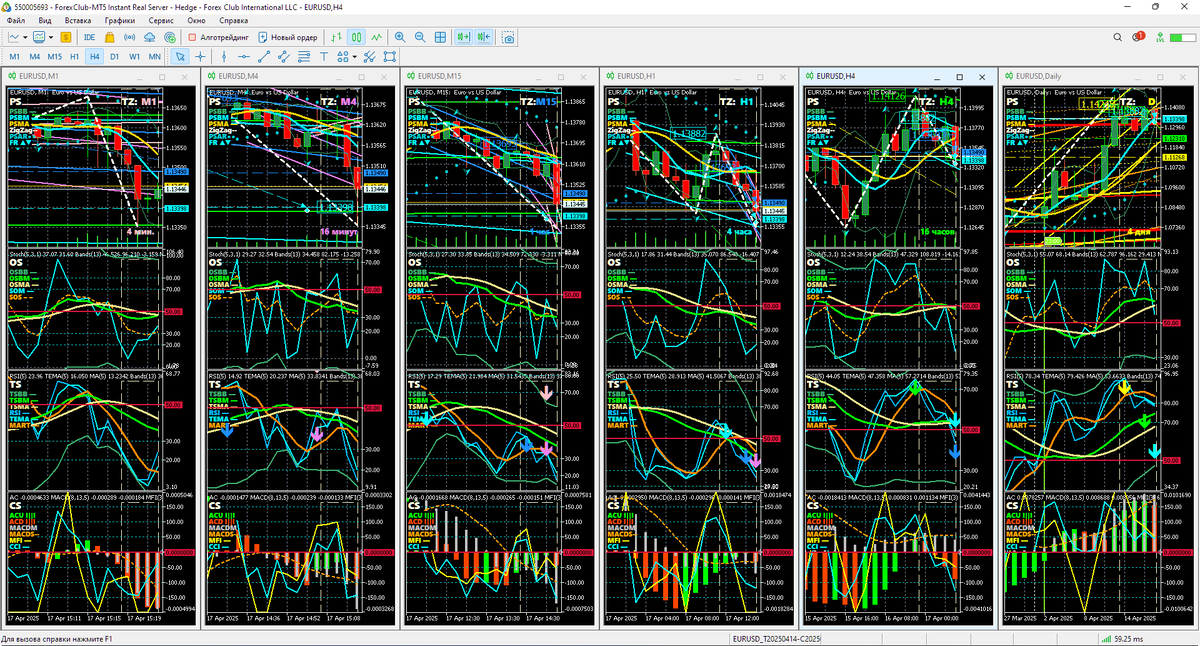The width and height of the screenshot is (1200, 646).
Task: Open the MetaEditor IDE
Action: coord(90,37)
